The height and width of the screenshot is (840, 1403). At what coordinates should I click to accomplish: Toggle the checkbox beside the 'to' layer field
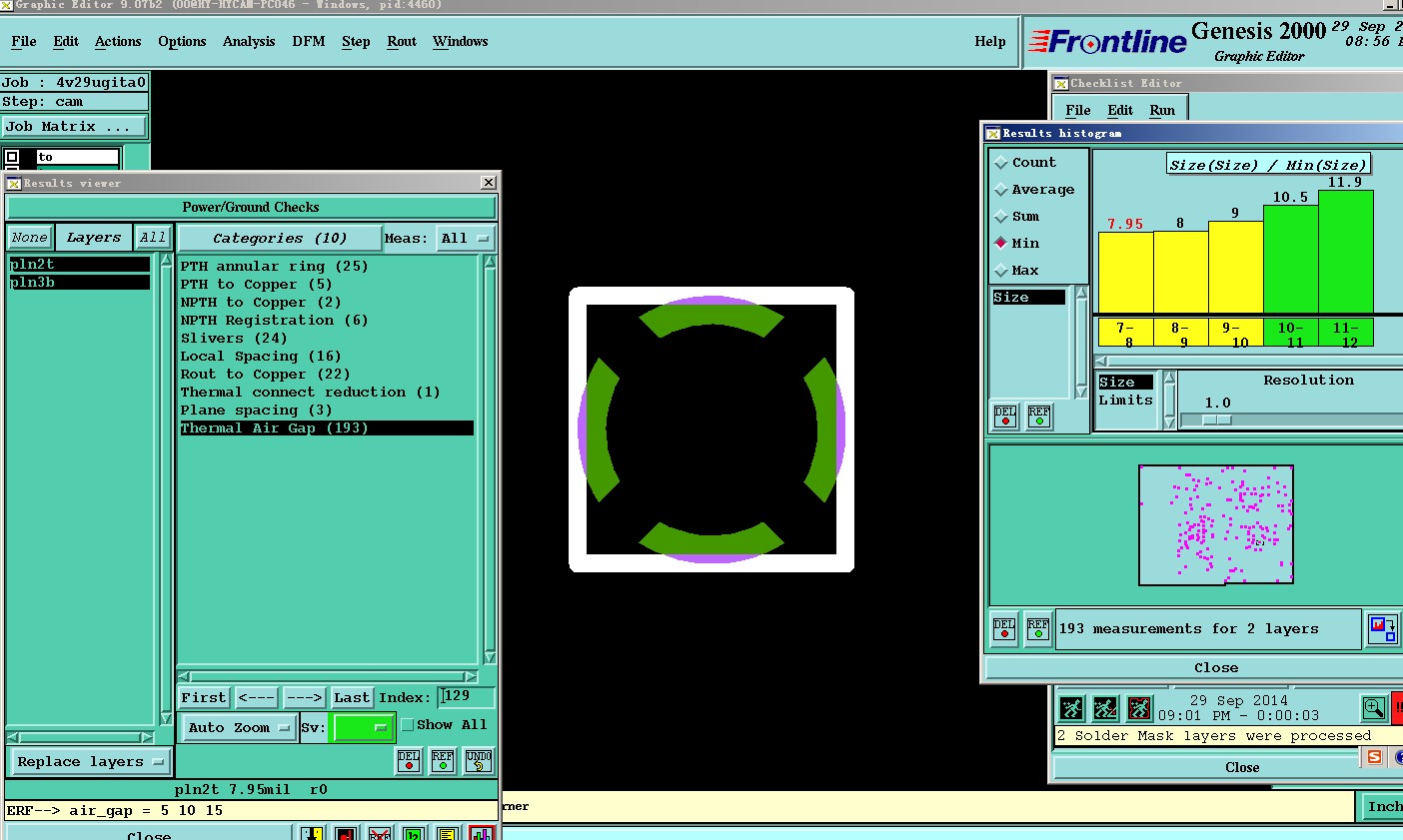[x=12, y=157]
